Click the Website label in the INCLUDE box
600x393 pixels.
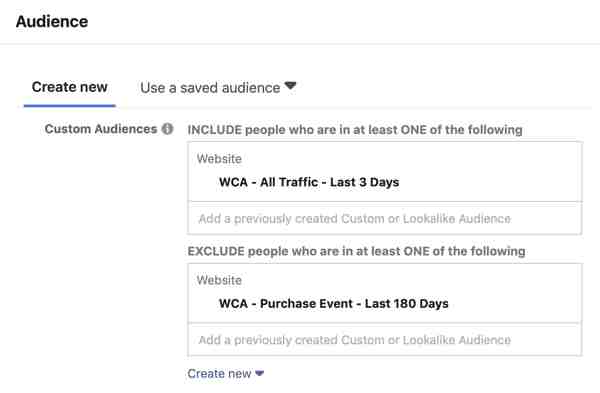(219, 158)
